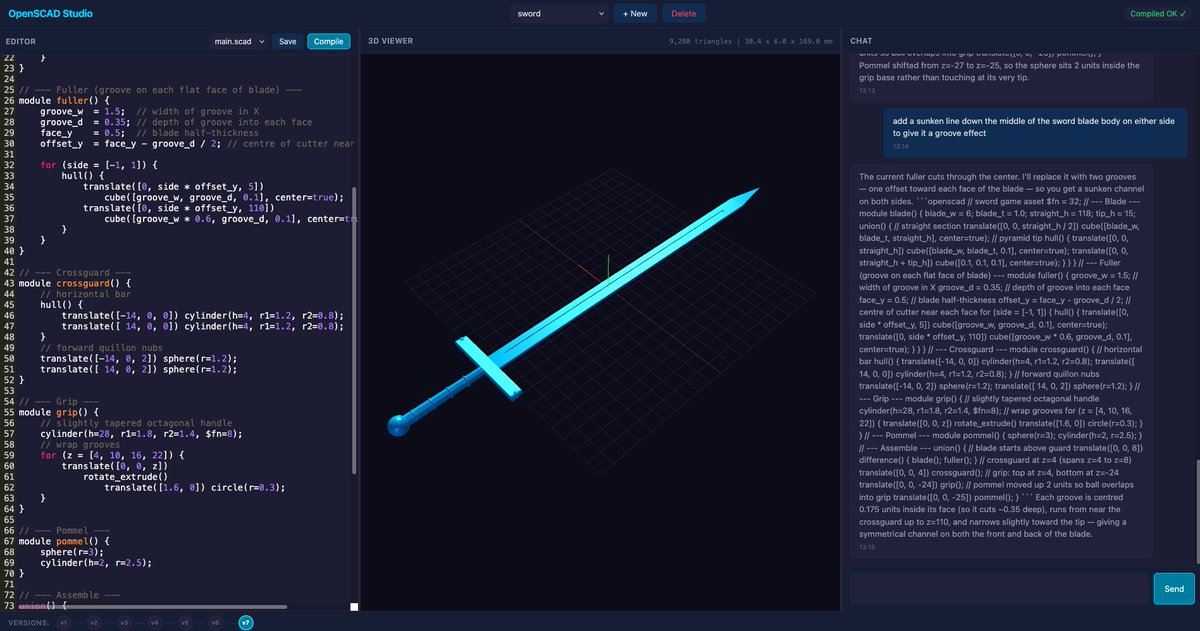
Task: Click the 13:15 chat timestamp
Action: [x=867, y=547]
